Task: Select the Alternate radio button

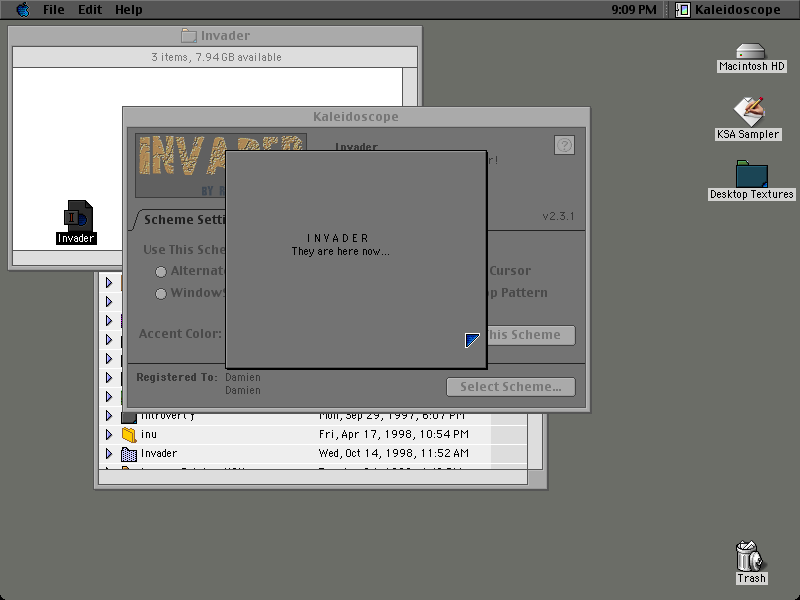Action: pos(161,271)
